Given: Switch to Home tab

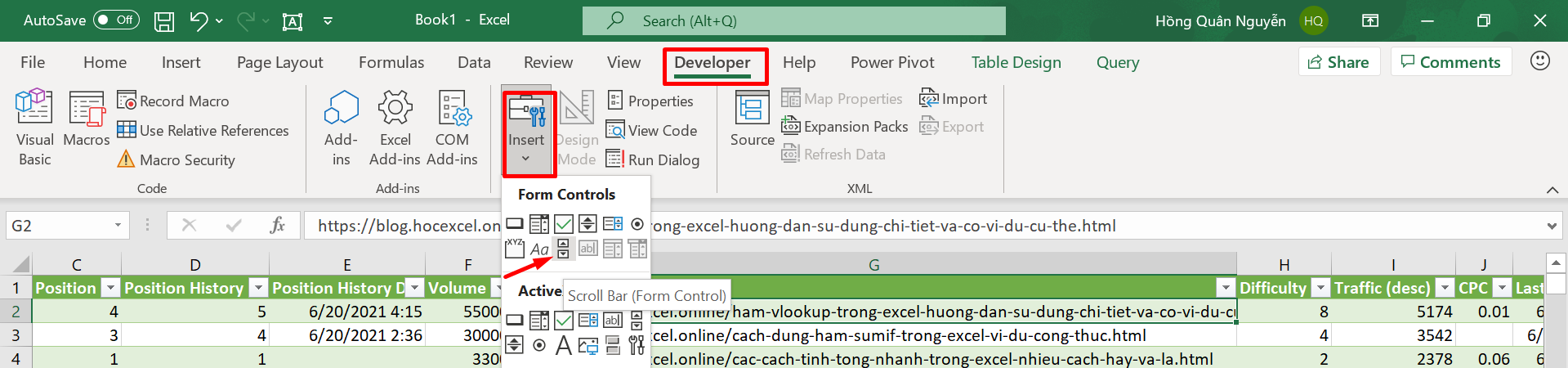Looking at the screenshot, I should [105, 62].
